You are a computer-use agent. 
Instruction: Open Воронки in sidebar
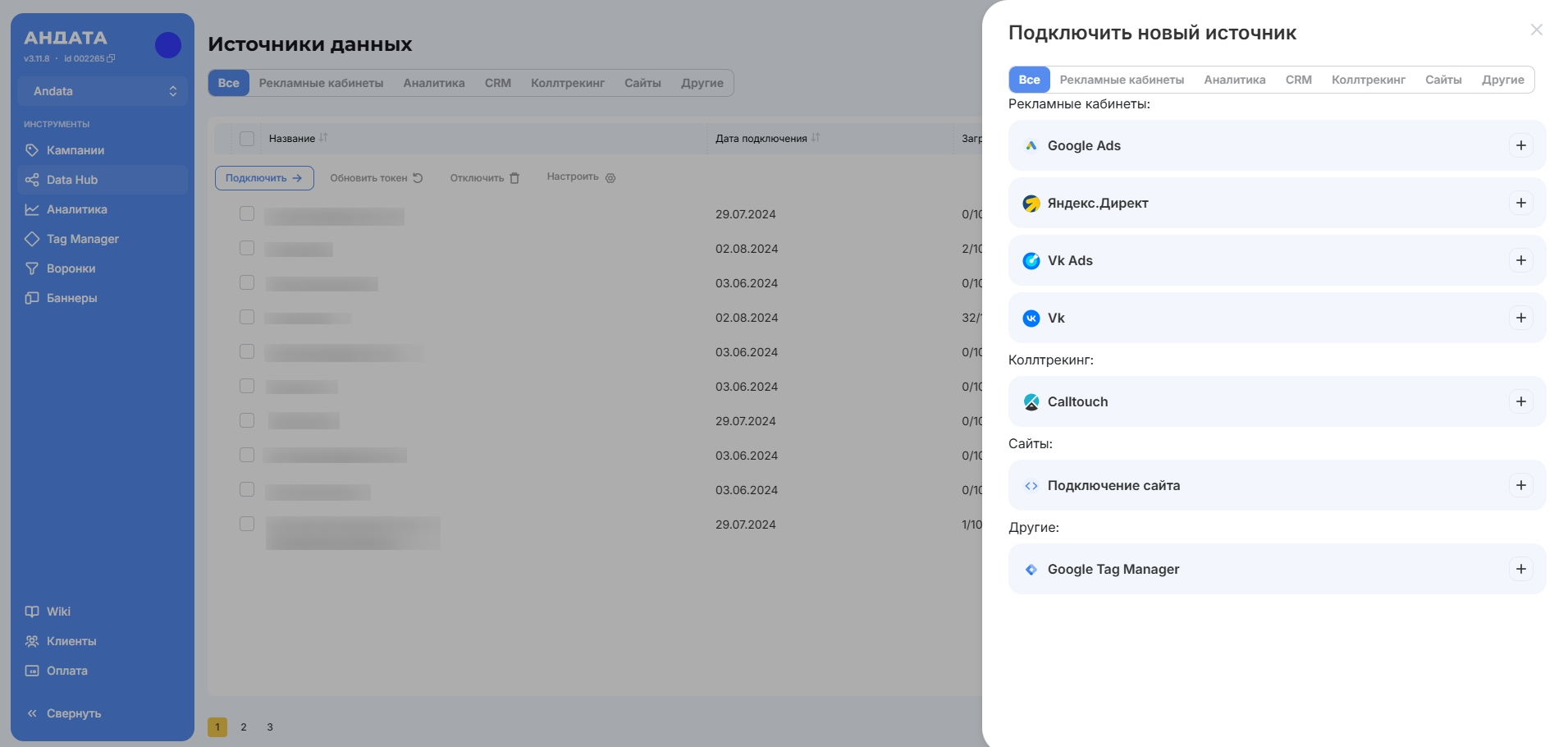coord(103,268)
